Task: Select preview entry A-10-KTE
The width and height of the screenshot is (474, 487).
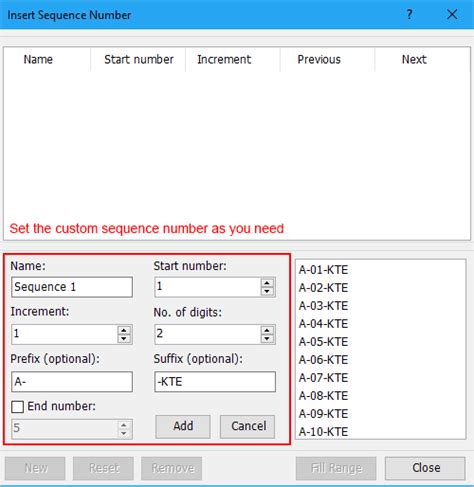Action: 323,432
